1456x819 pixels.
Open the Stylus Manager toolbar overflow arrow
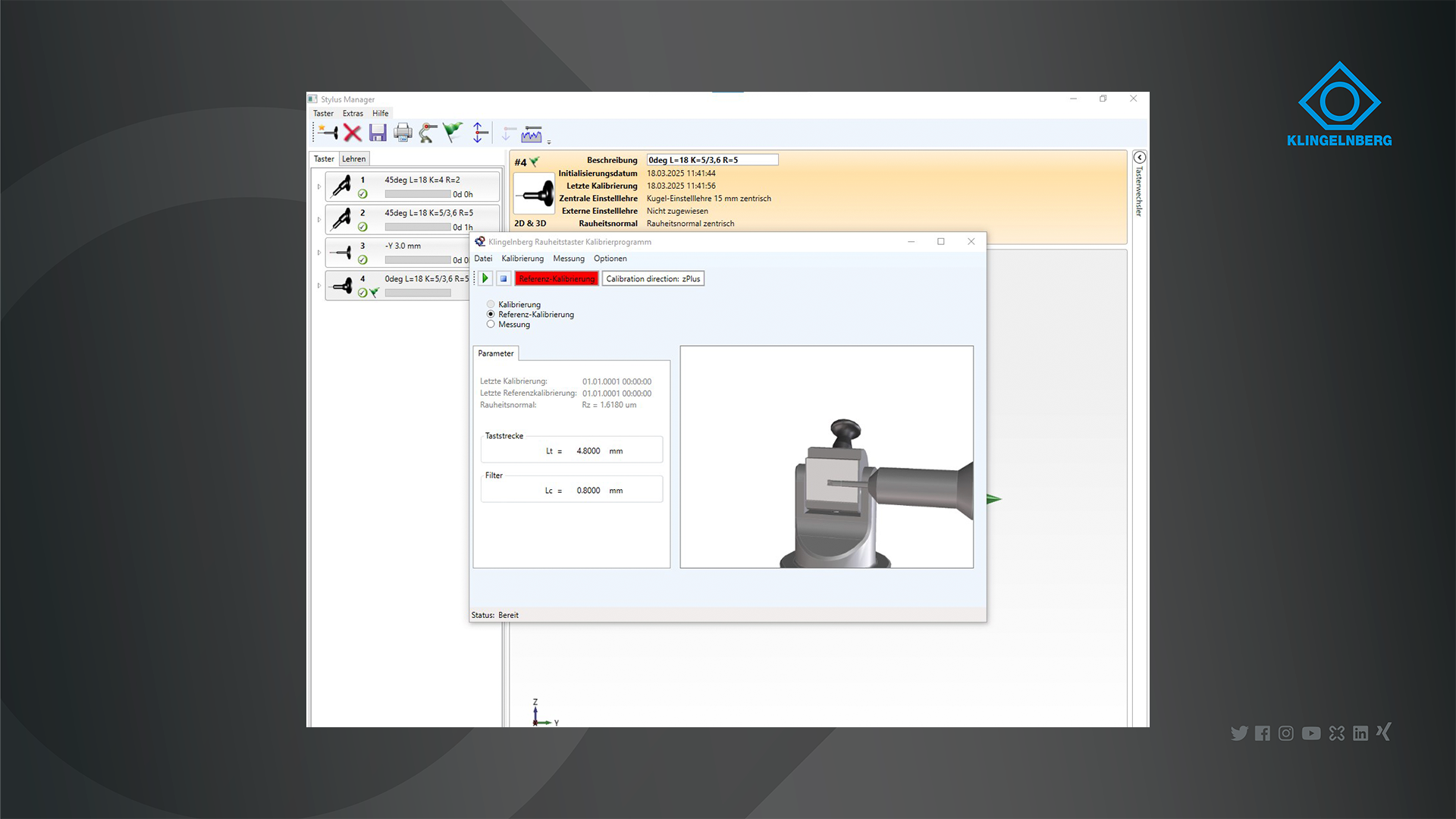(x=549, y=142)
